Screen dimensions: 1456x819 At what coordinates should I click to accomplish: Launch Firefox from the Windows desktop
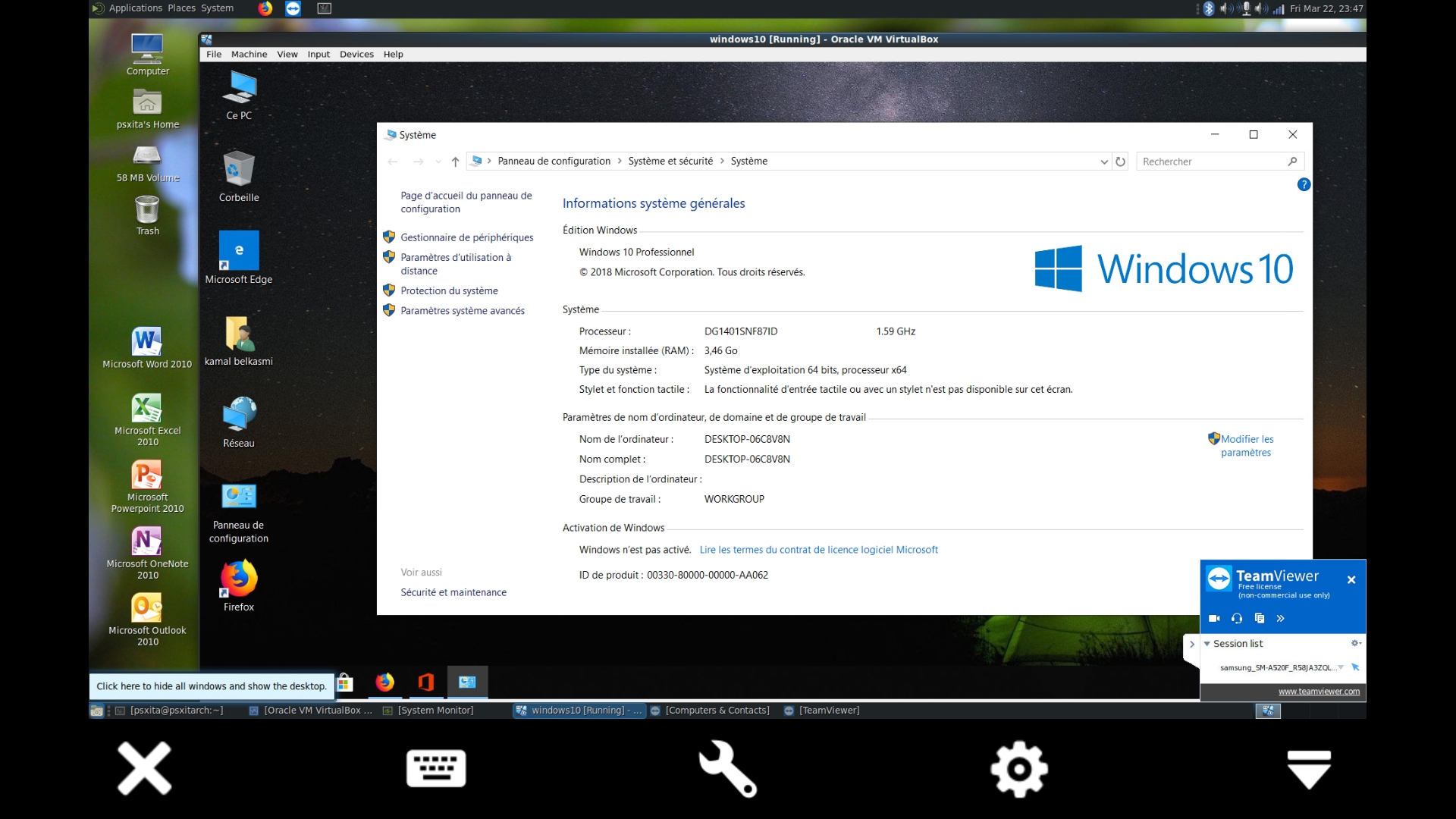point(239,585)
